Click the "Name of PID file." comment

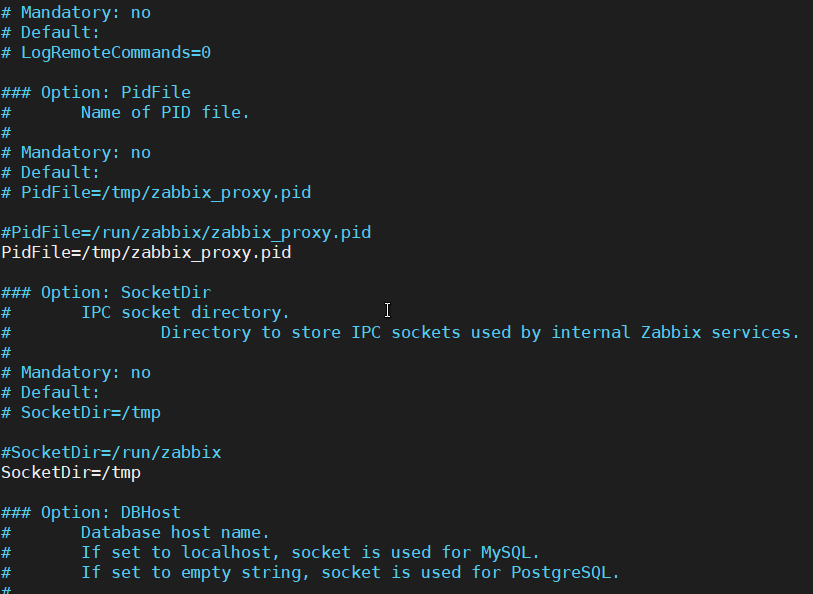(165, 112)
